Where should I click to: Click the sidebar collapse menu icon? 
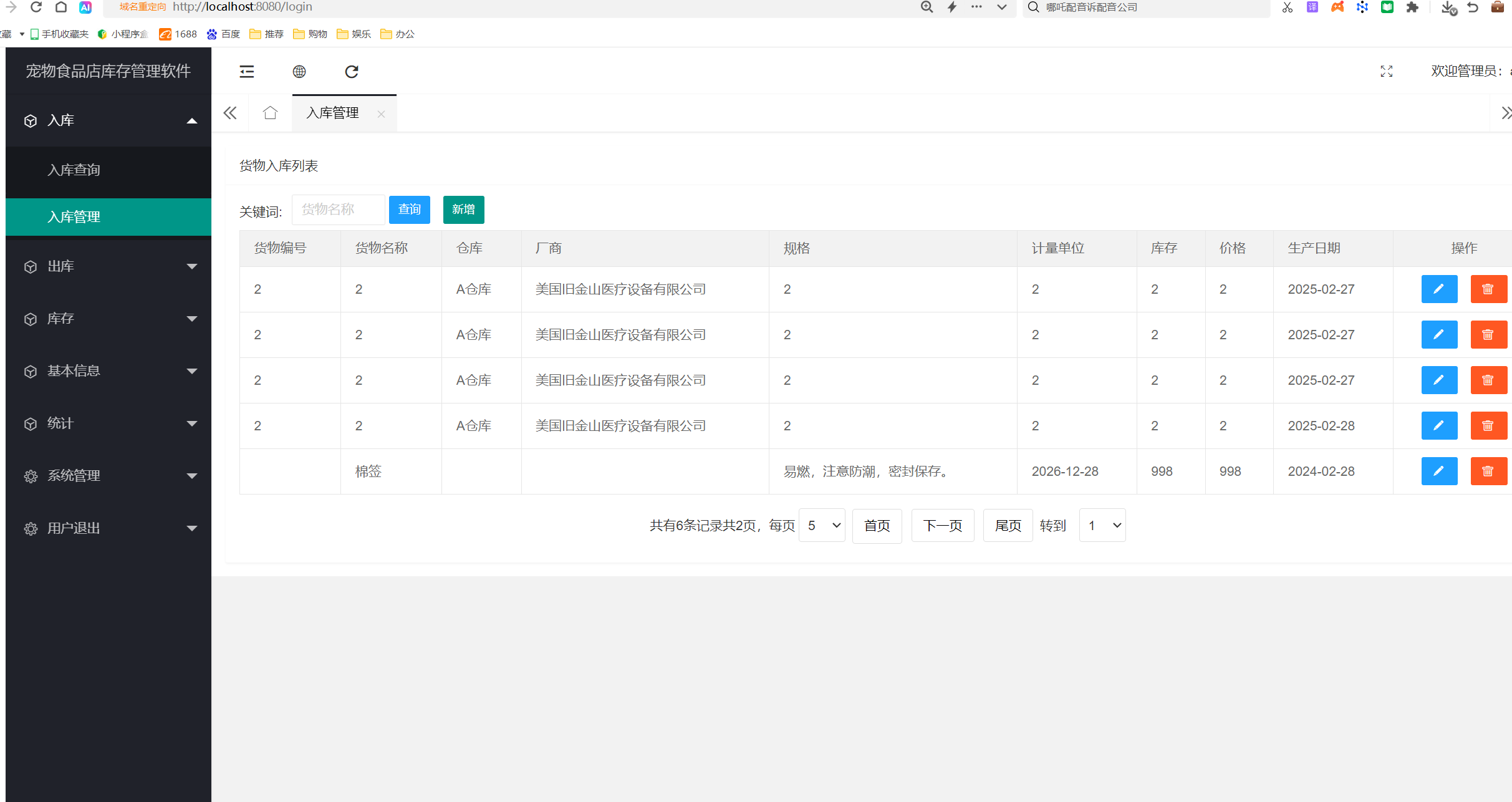tap(247, 72)
